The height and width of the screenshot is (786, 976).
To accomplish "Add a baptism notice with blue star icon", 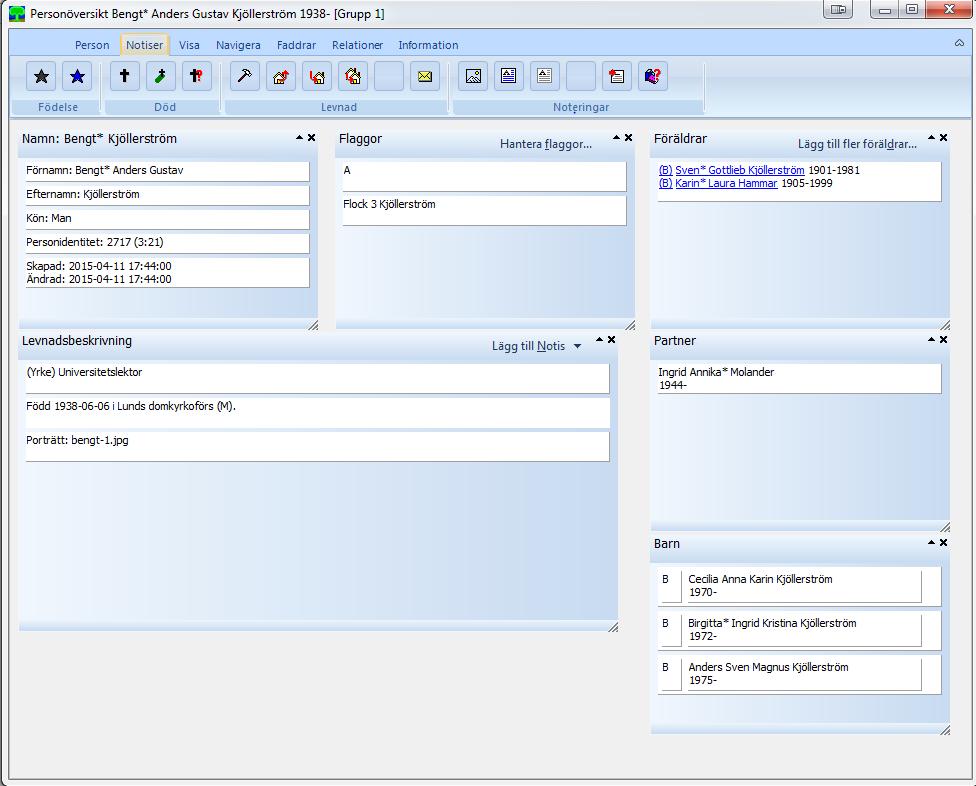I will pyautogui.click(x=77, y=77).
